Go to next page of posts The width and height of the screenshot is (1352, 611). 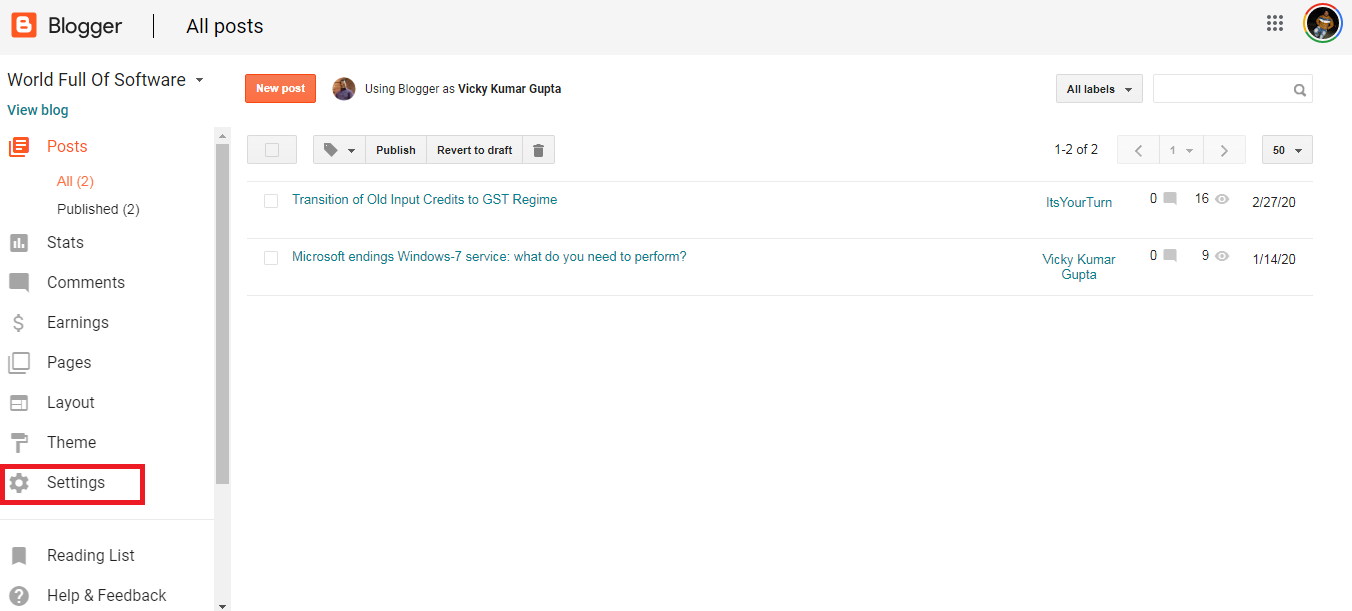point(1224,150)
